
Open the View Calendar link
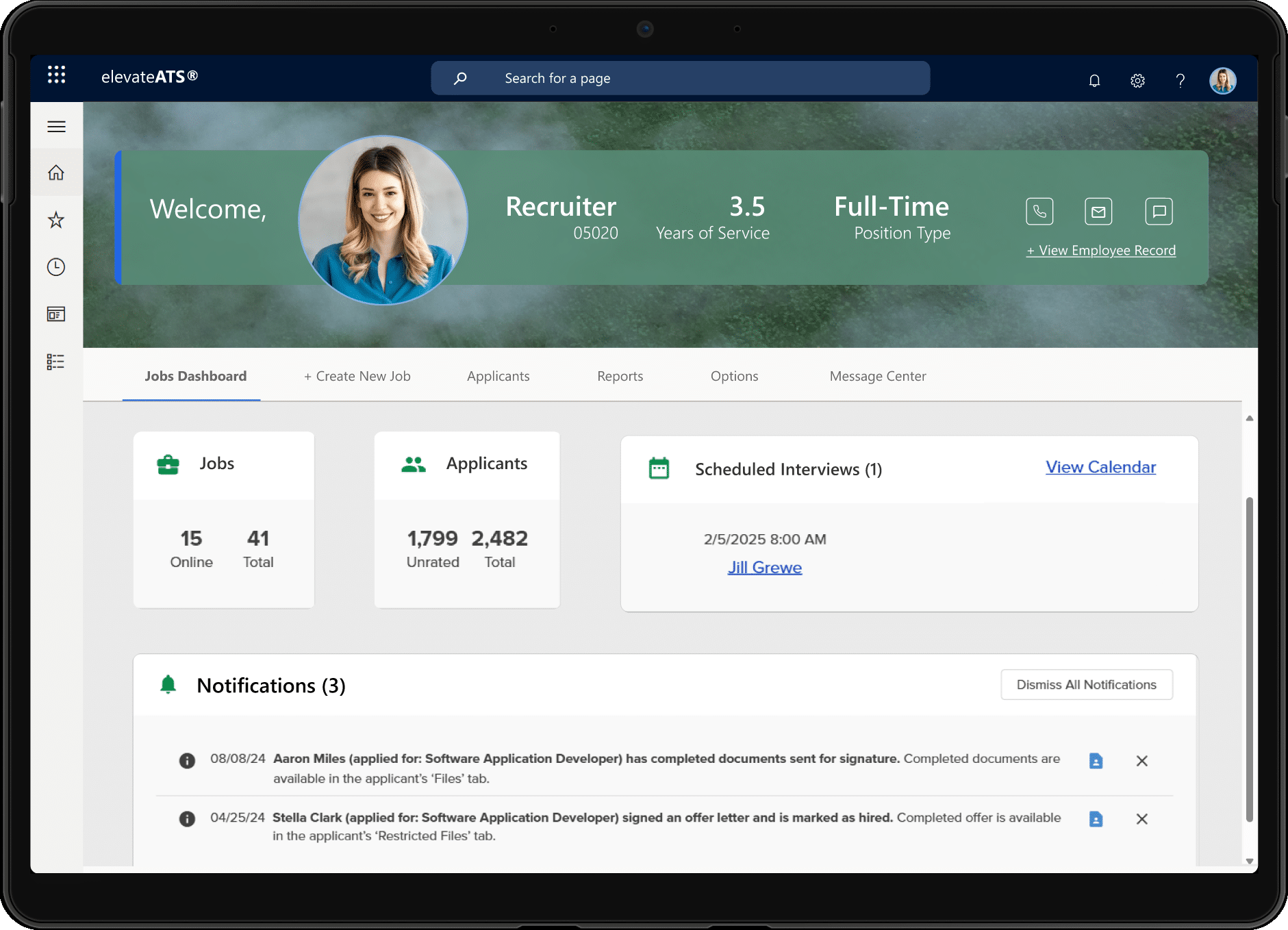[x=1100, y=467]
